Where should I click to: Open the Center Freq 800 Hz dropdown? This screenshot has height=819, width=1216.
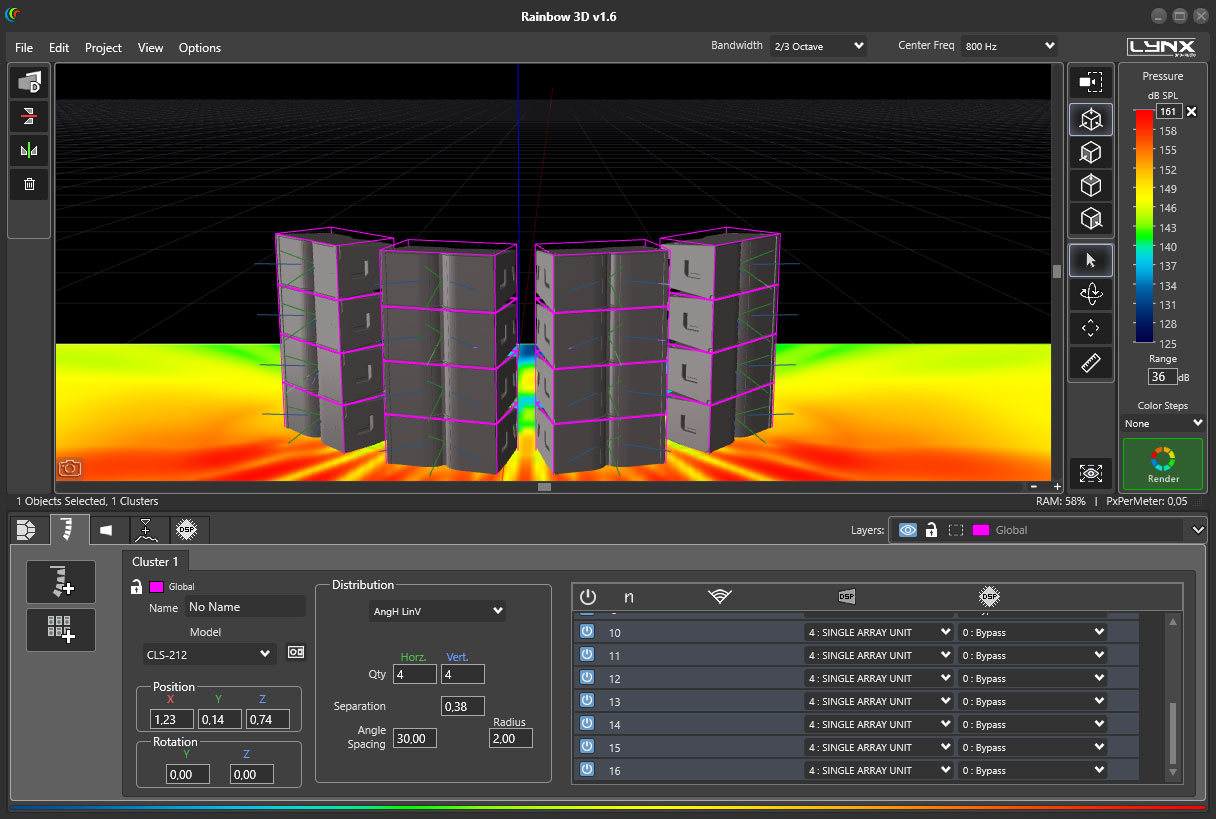tap(1008, 46)
